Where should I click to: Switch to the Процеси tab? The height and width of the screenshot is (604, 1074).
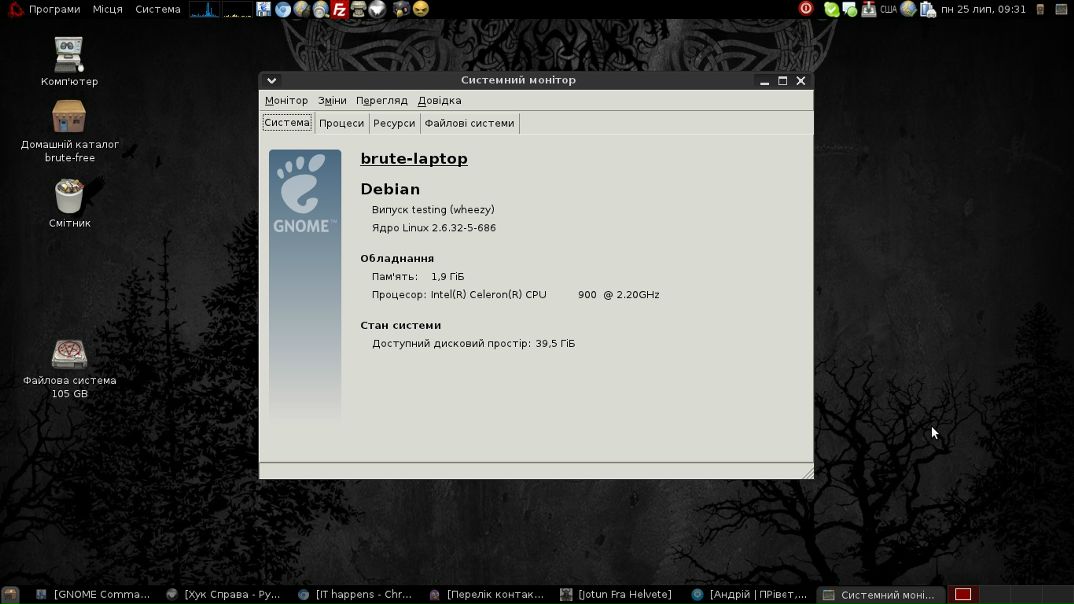341,123
